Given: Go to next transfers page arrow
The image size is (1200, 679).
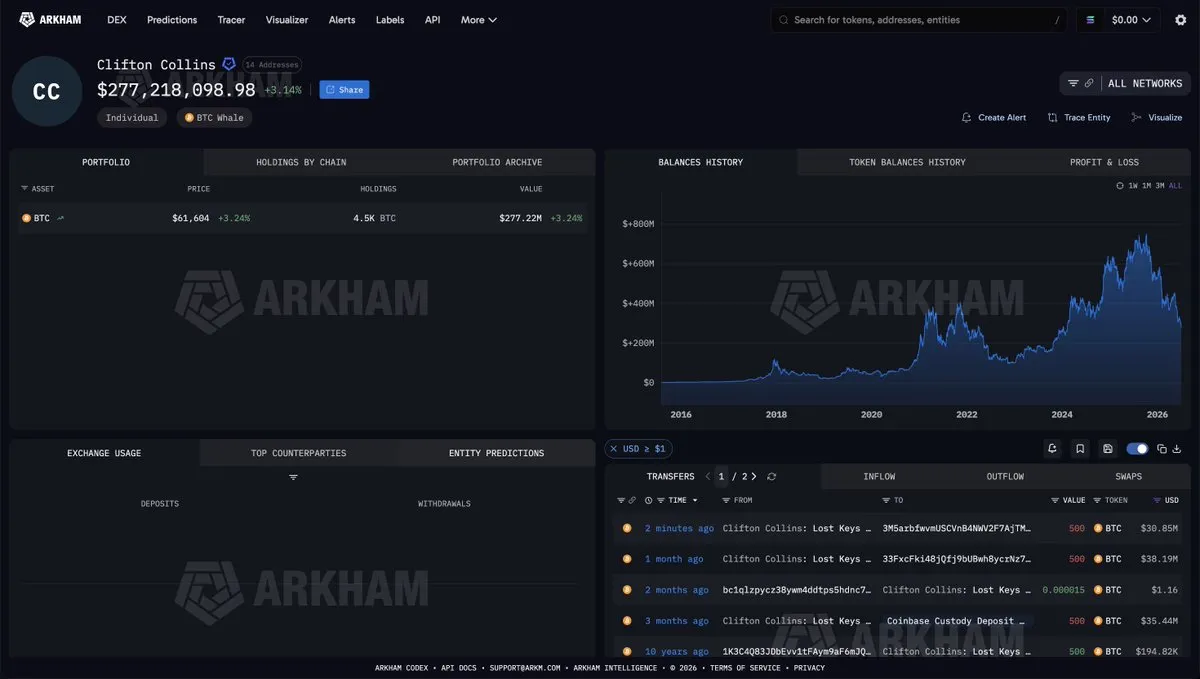Looking at the screenshot, I should click(753, 477).
